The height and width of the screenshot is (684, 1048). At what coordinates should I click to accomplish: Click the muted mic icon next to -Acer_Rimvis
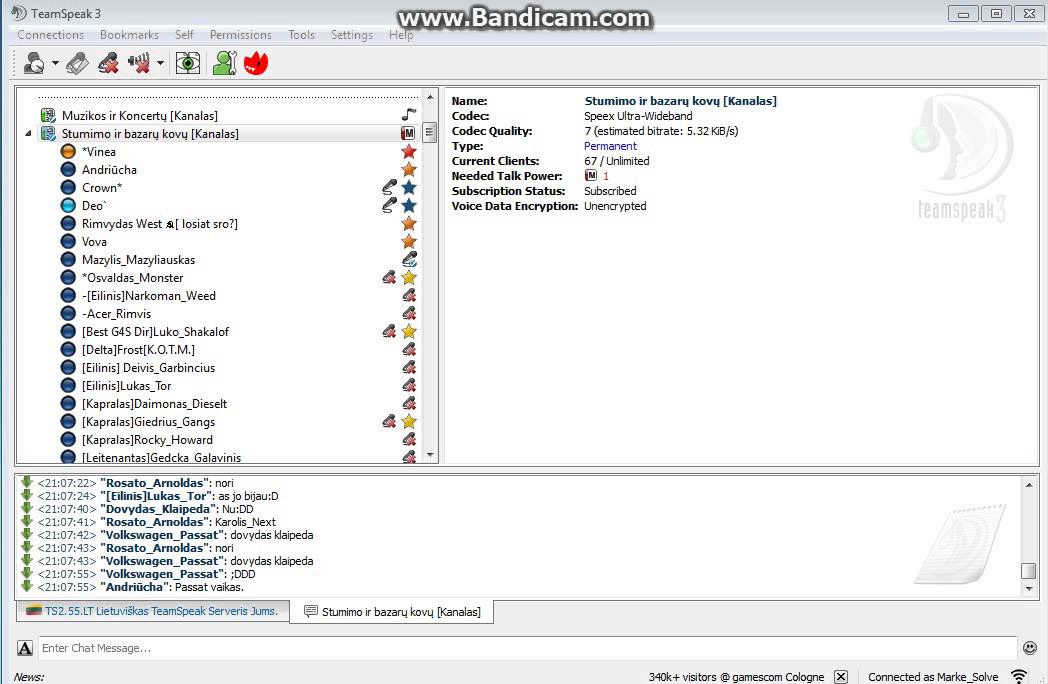pyautogui.click(x=409, y=314)
